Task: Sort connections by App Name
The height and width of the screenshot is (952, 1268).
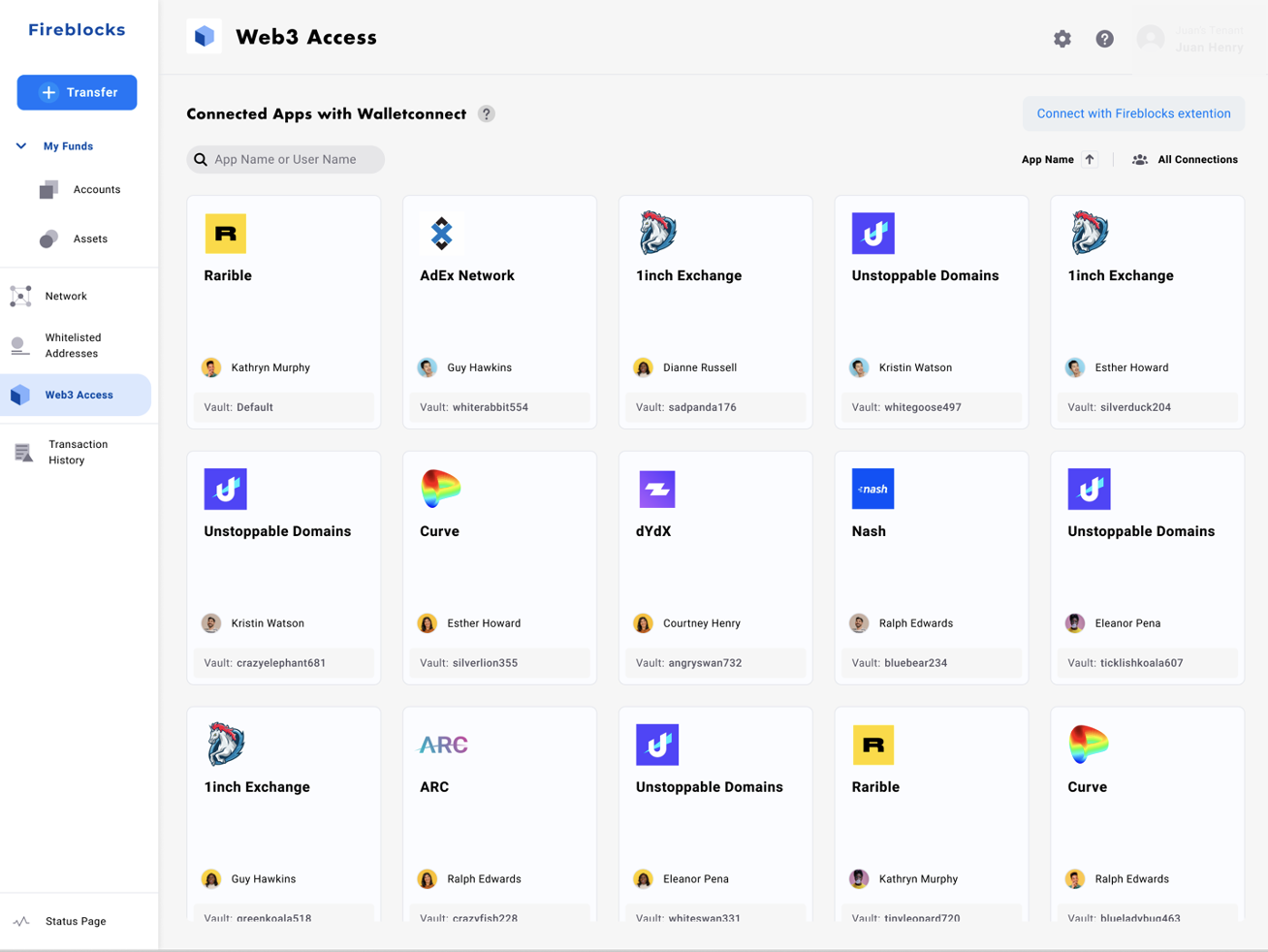Action: [x=1059, y=160]
